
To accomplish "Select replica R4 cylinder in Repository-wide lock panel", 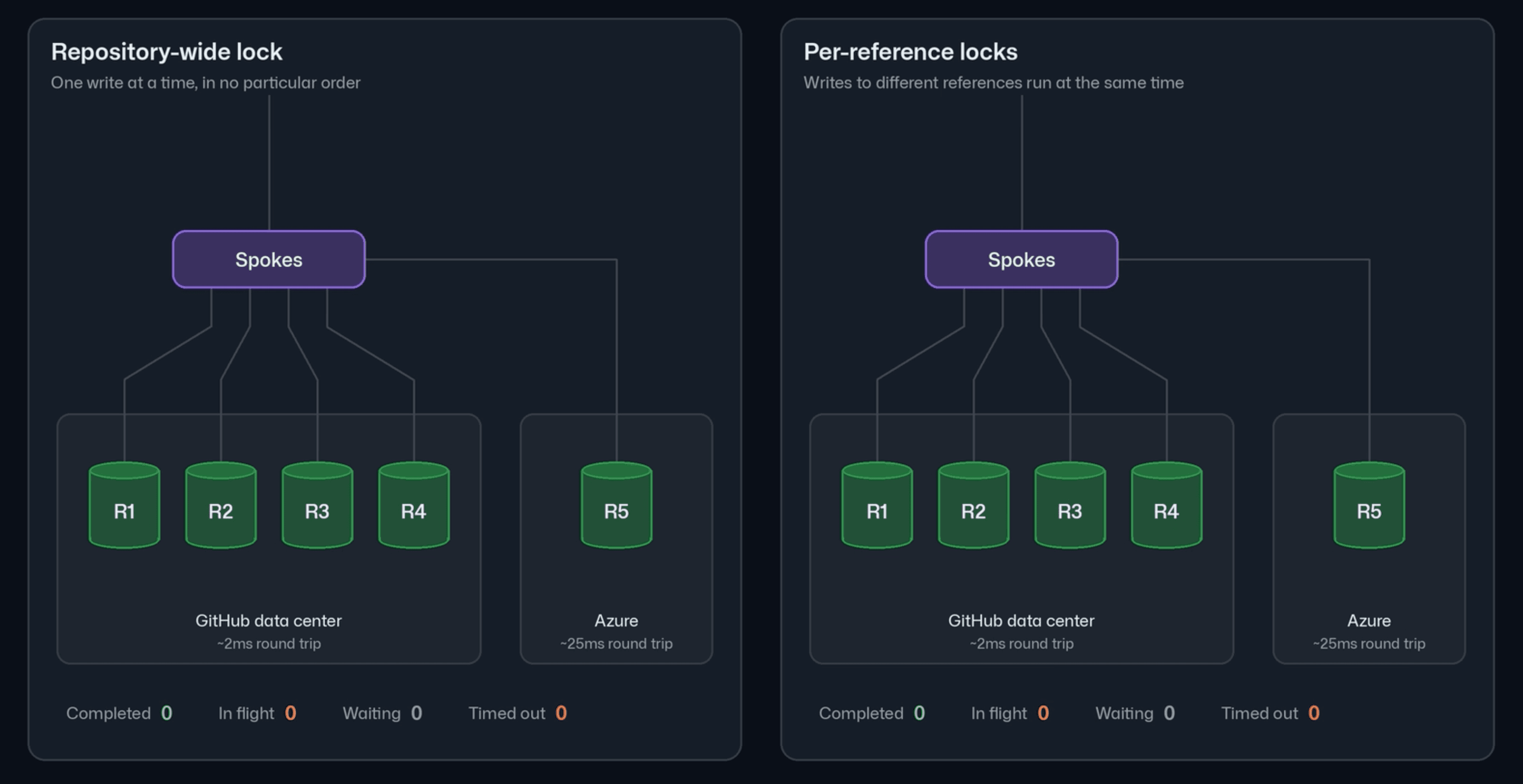I will tap(414, 505).
